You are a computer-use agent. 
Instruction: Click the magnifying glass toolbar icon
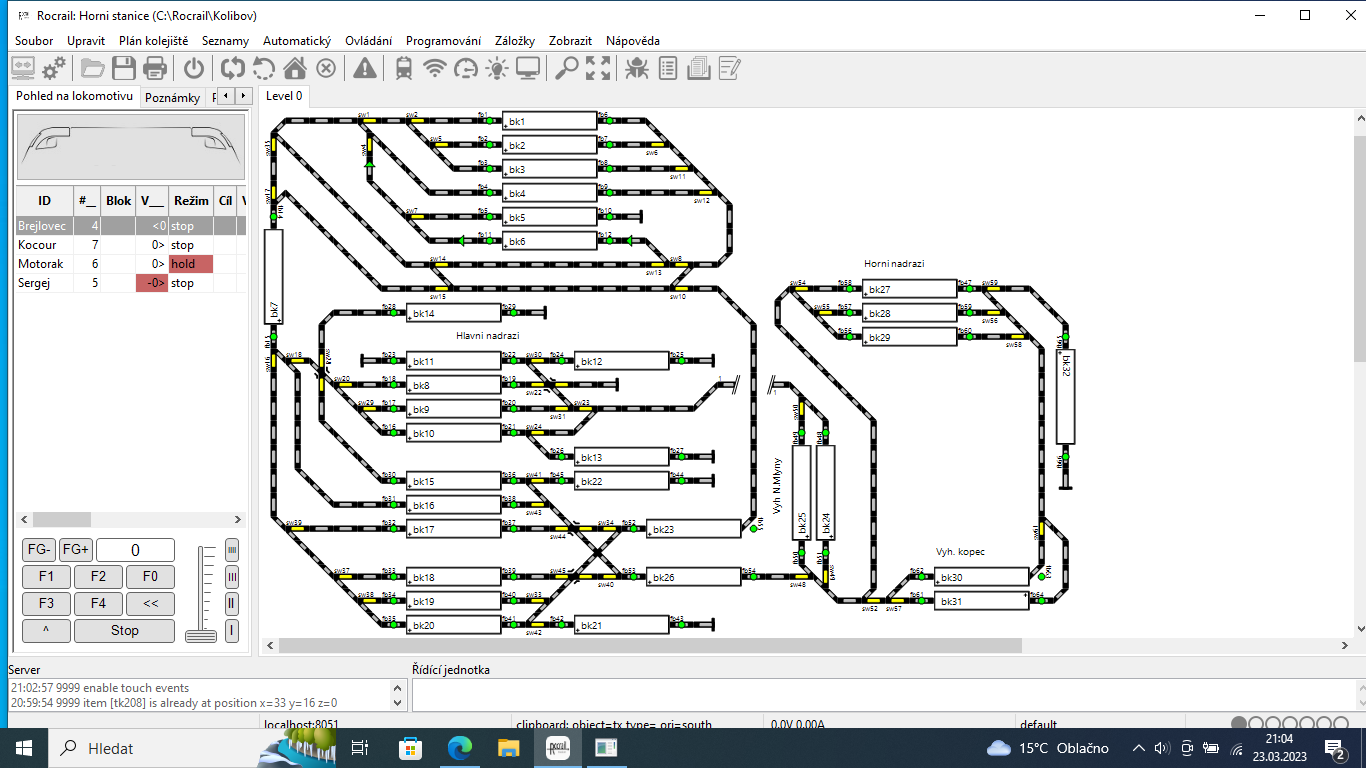[x=567, y=68]
